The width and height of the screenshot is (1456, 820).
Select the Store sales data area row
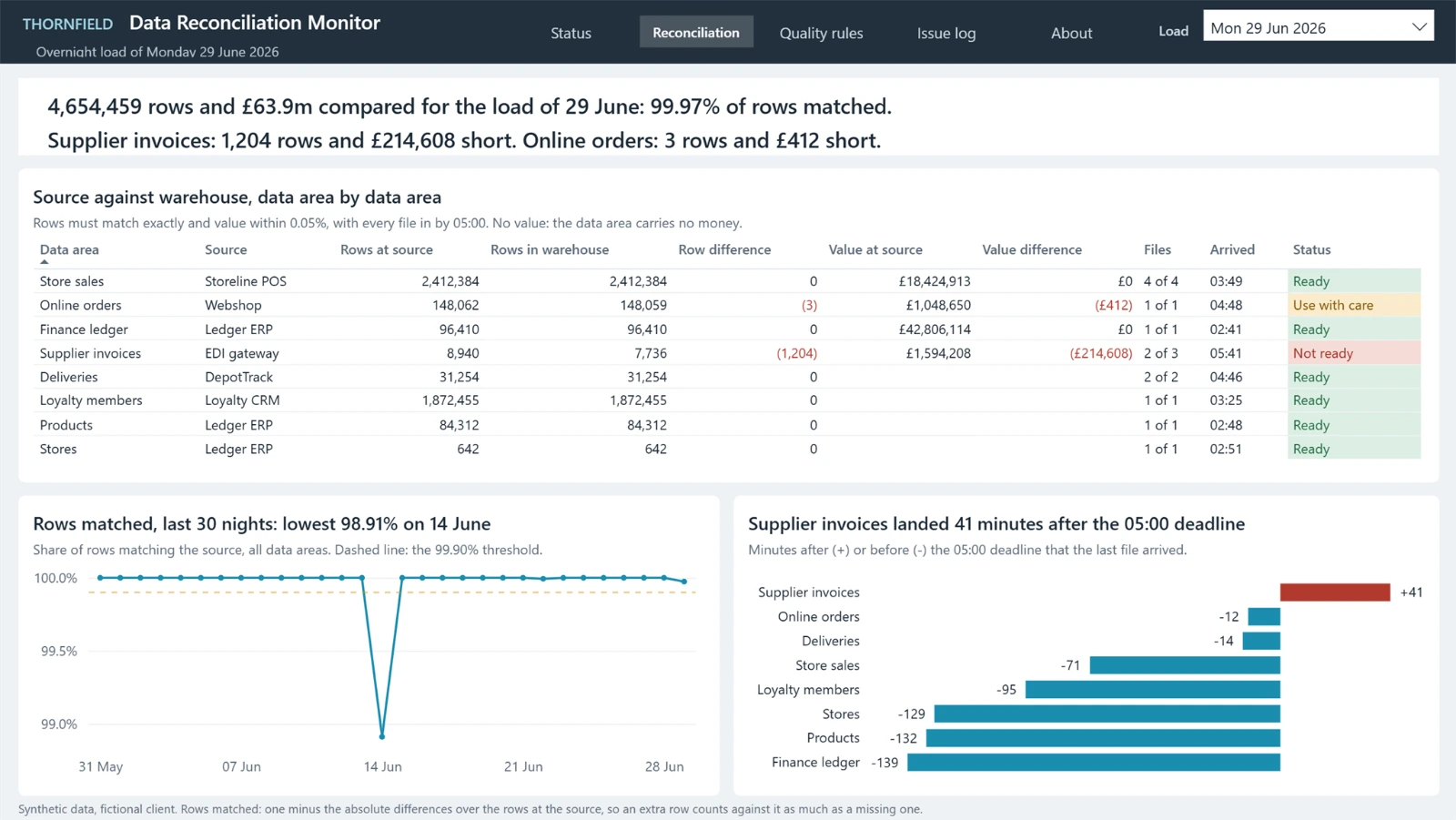point(728,281)
